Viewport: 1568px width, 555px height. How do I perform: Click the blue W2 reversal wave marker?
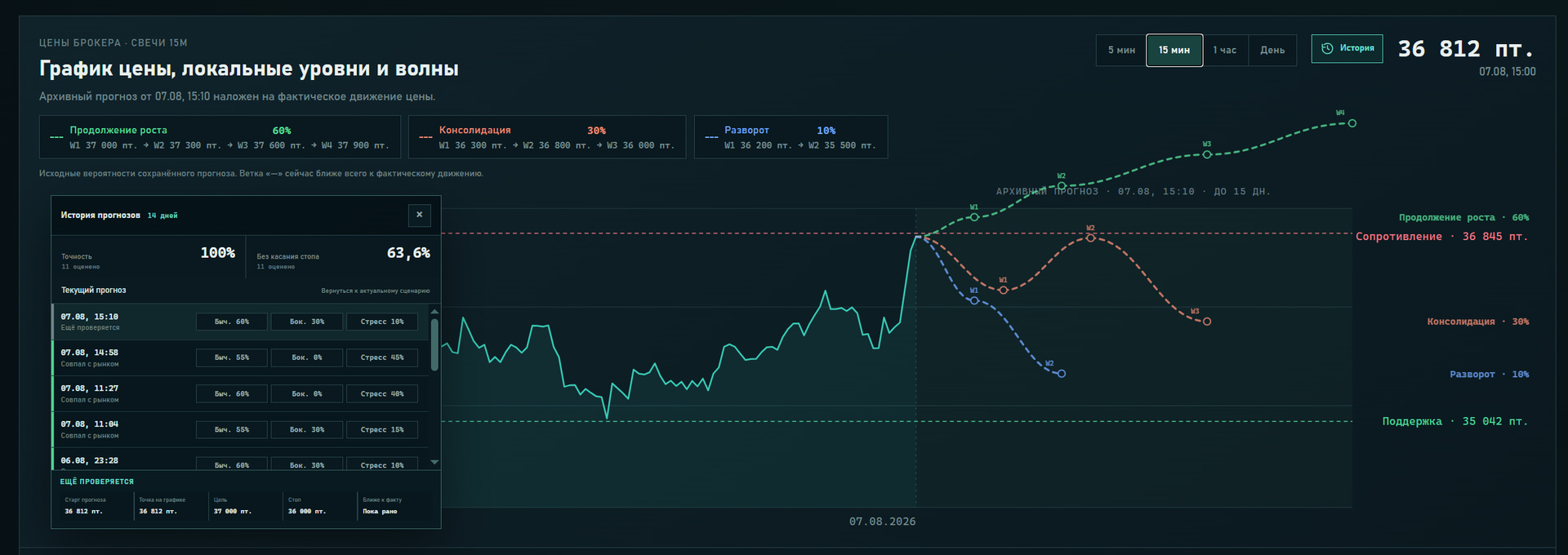[x=1062, y=374]
